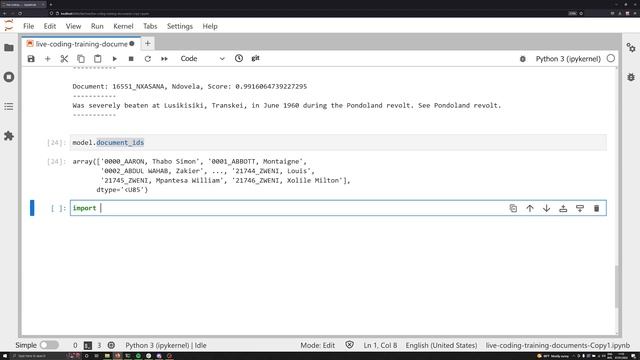Move the active cell down

[x=547, y=208]
